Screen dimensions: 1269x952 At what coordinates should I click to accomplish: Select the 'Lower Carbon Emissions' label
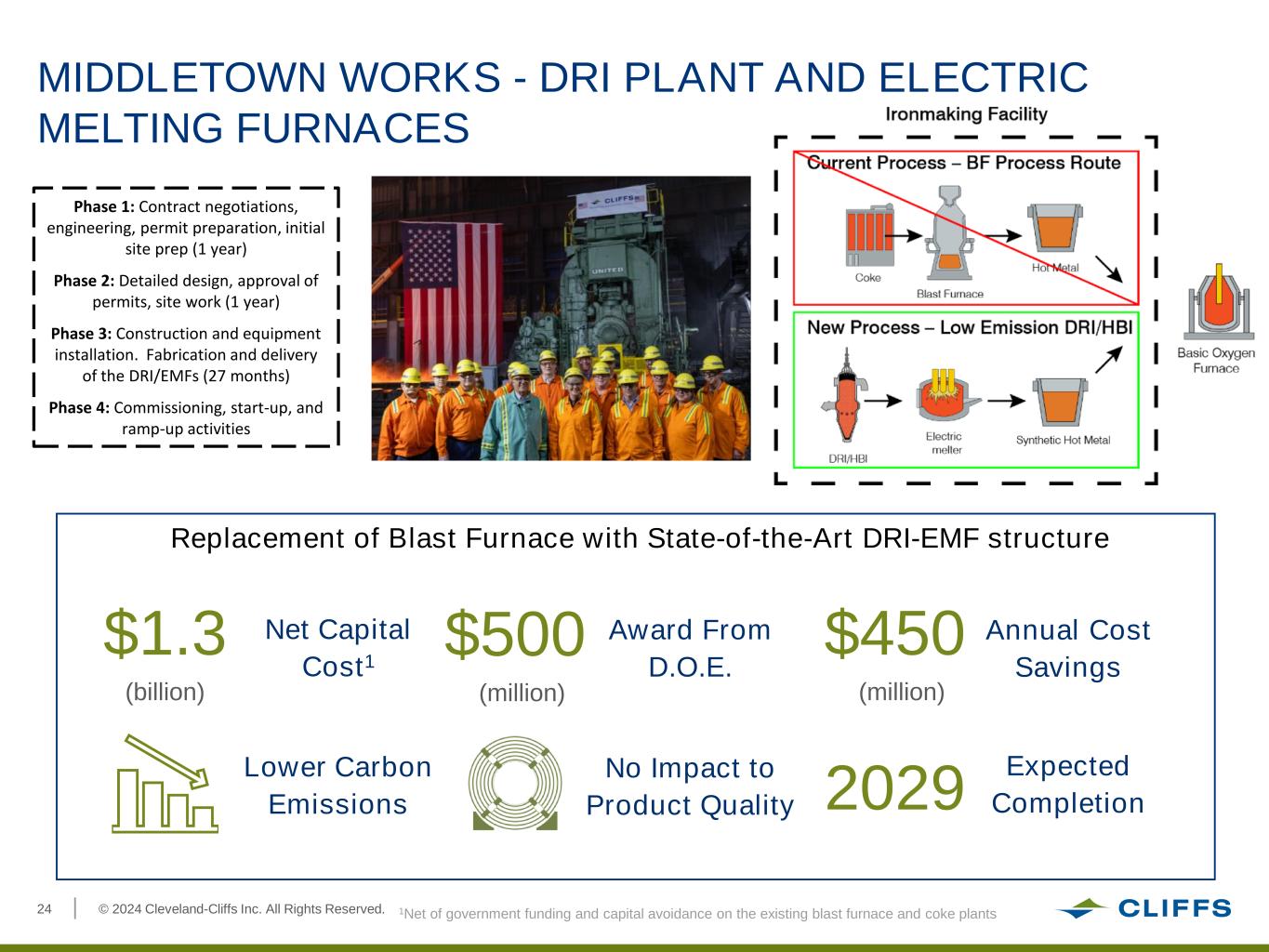[337, 785]
